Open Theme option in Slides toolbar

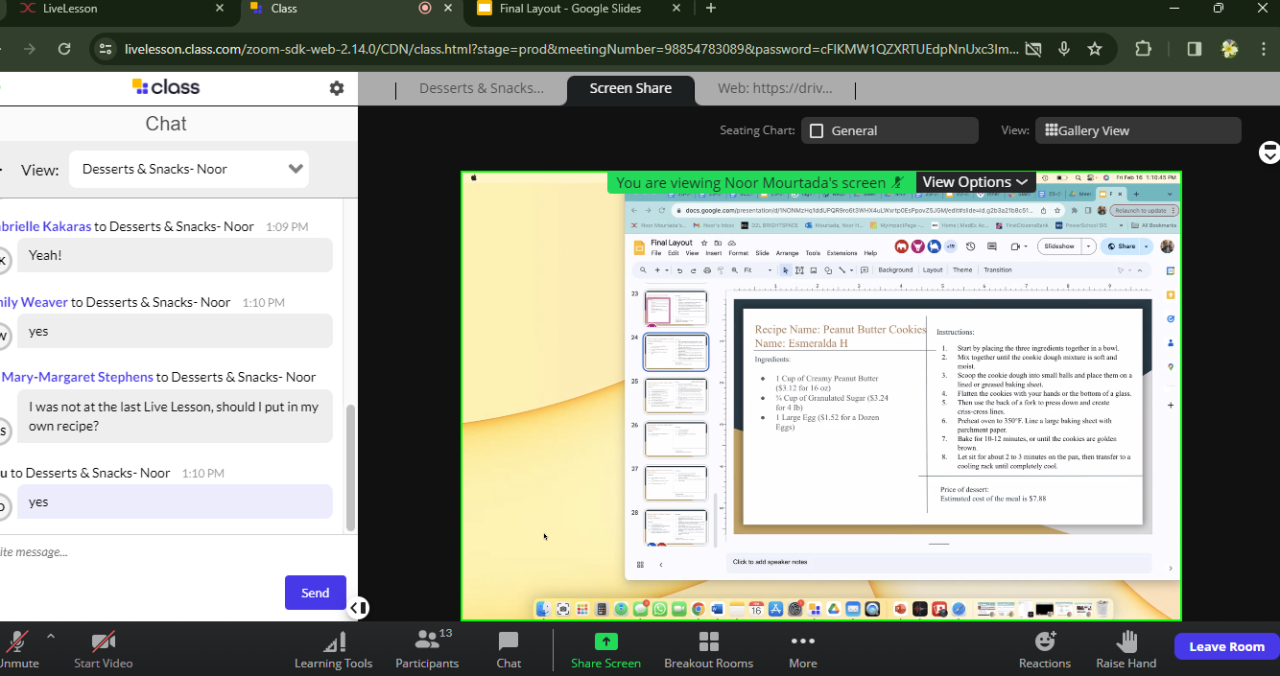[x=962, y=270]
